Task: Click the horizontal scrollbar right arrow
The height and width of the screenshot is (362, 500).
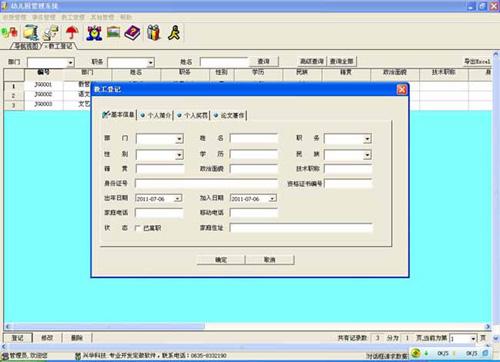Action: pos(488,326)
